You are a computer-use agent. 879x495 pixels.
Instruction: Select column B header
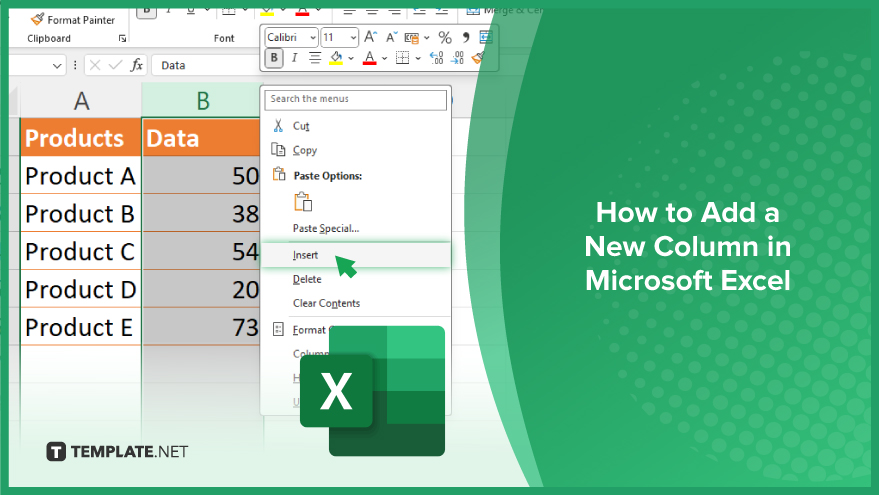[202, 101]
